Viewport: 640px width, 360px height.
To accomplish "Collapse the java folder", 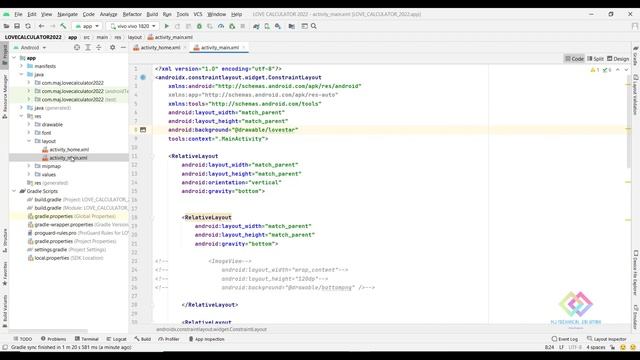I will coord(22,74).
